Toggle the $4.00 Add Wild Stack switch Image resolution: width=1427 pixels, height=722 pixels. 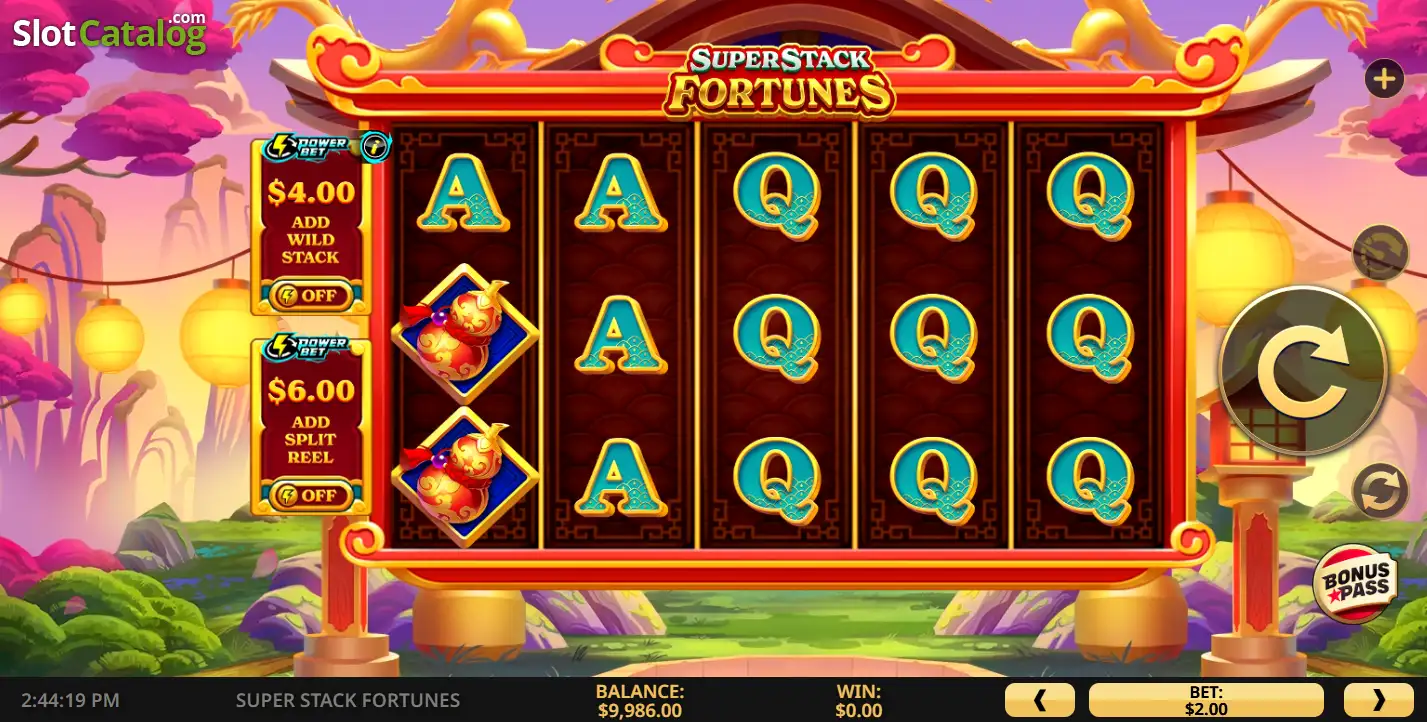(x=310, y=296)
